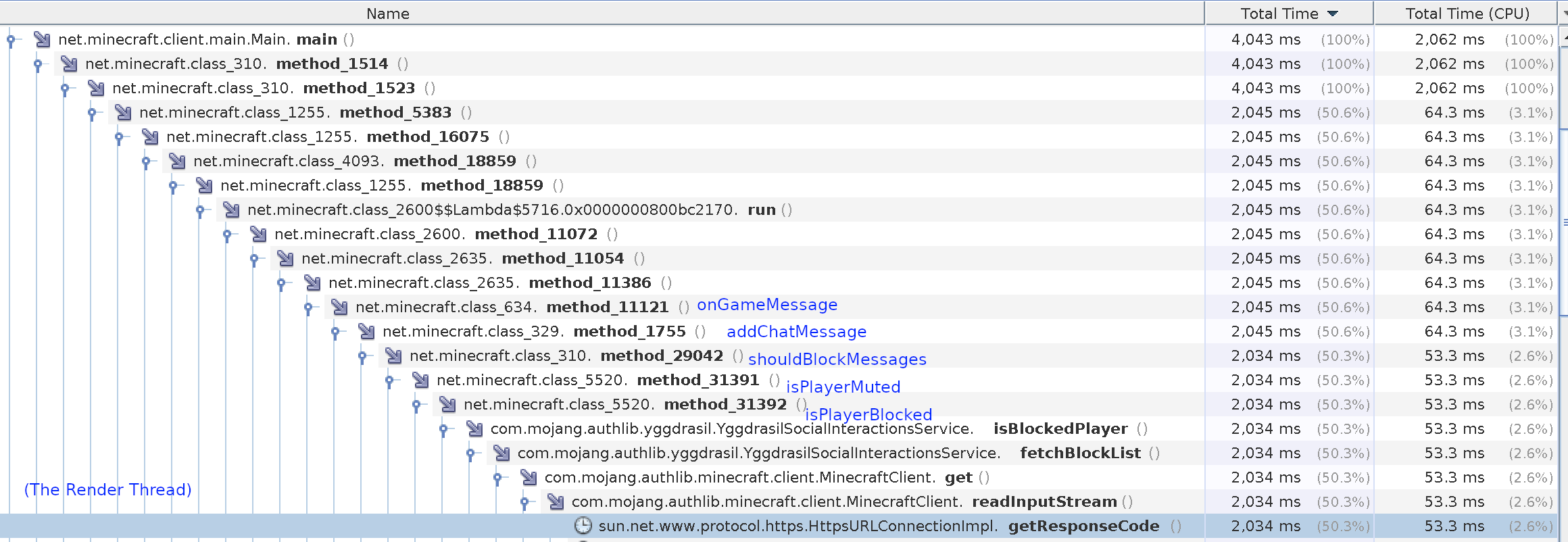Image resolution: width=1568 pixels, height=542 pixels.
Task: Sort by the Name column header
Action: [x=387, y=14]
